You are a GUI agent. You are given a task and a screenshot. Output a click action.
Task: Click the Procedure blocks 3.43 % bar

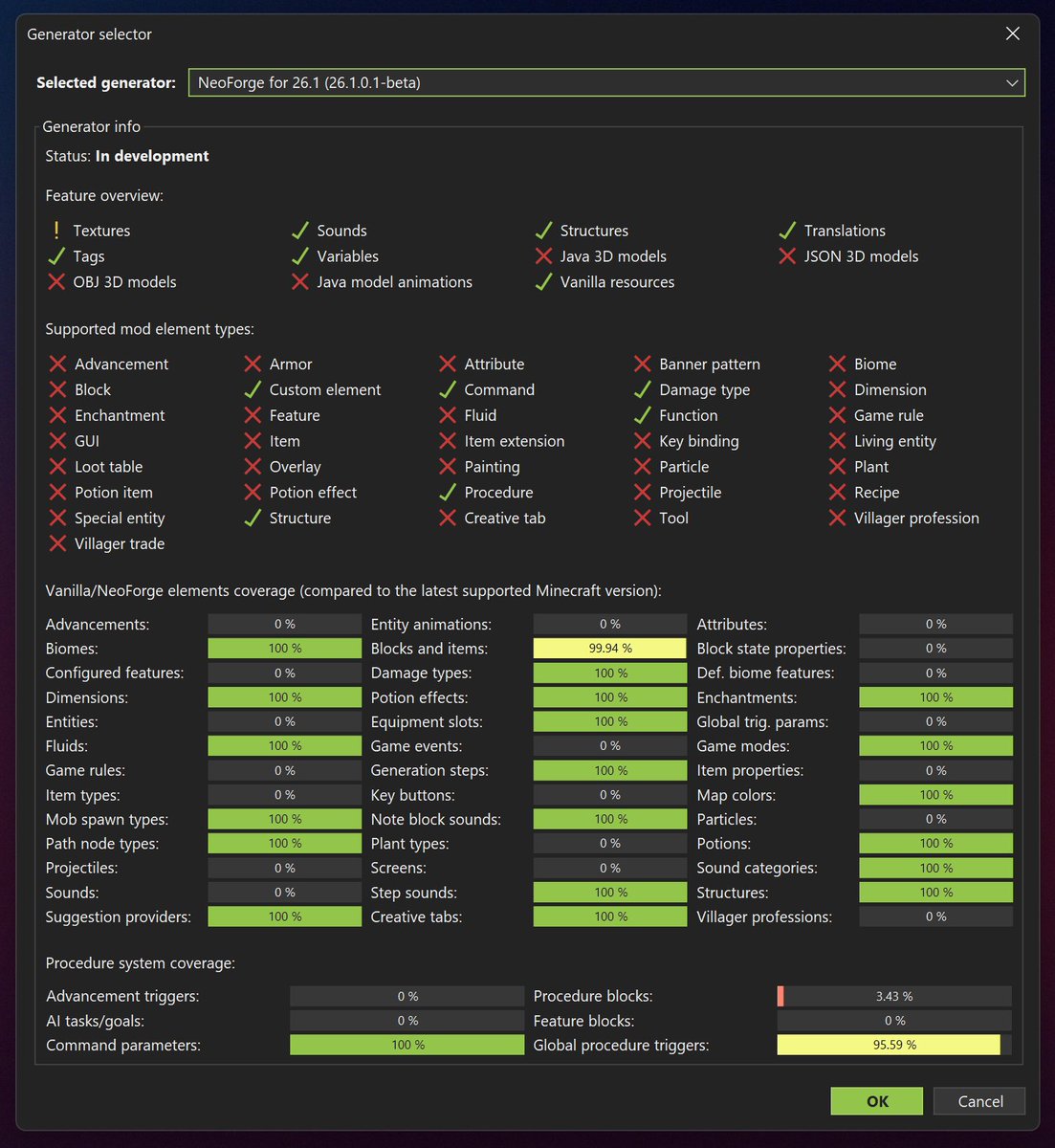pyautogui.click(x=894, y=996)
